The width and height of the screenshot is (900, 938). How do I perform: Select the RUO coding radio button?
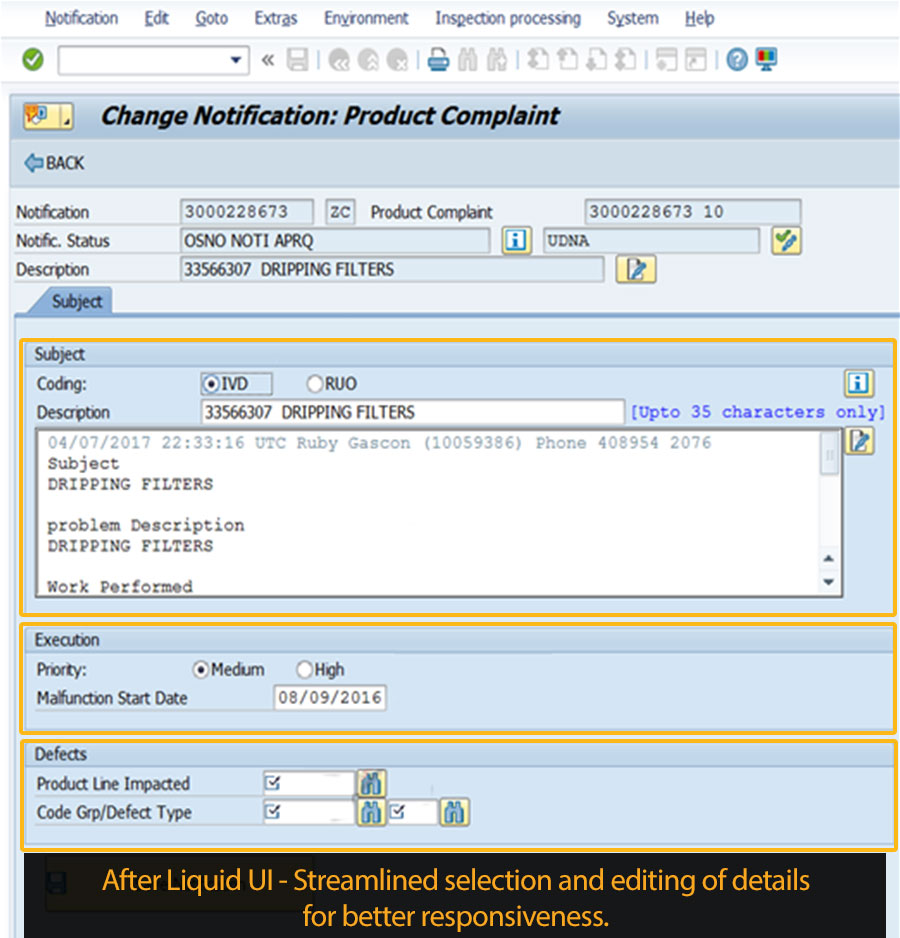coord(315,384)
